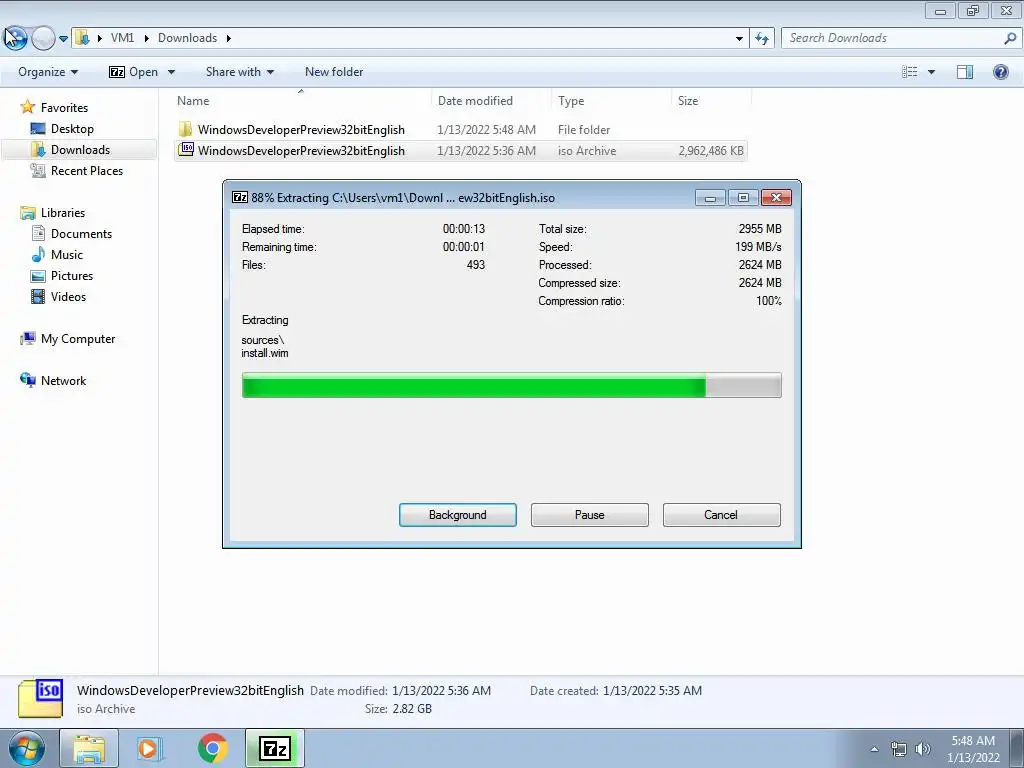Viewport: 1024px width, 768px height.
Task: Open the Windows Start menu
Action: click(x=27, y=748)
